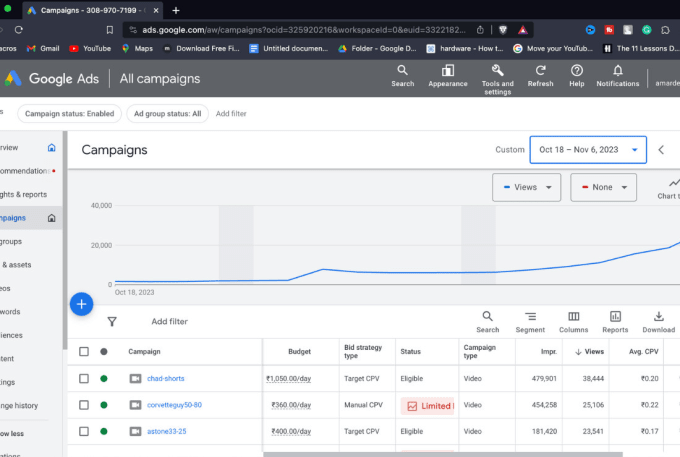Click the funnel filter icon above the table
This screenshot has height=457, width=680.
112,321
